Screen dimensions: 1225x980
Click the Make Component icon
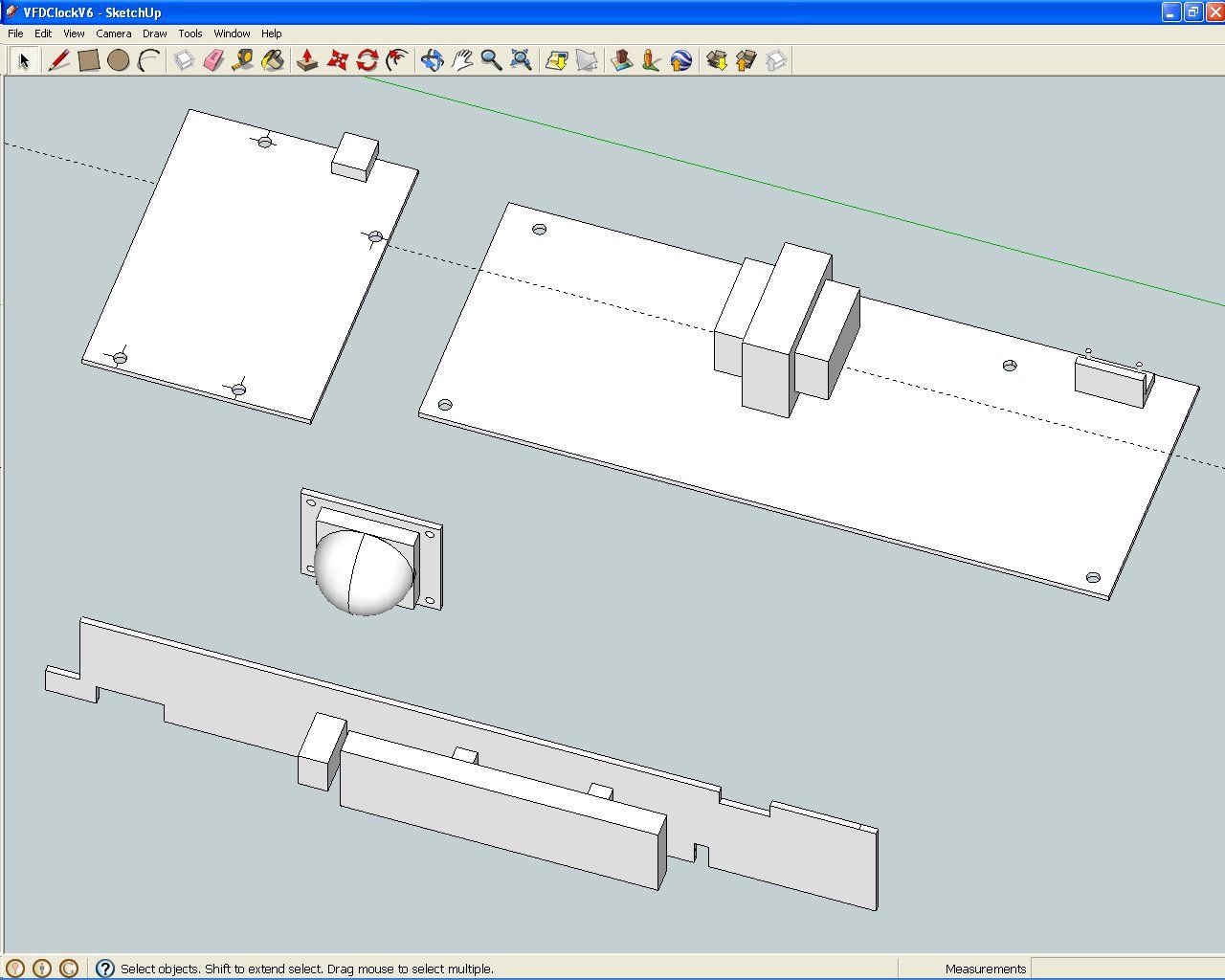click(x=184, y=61)
